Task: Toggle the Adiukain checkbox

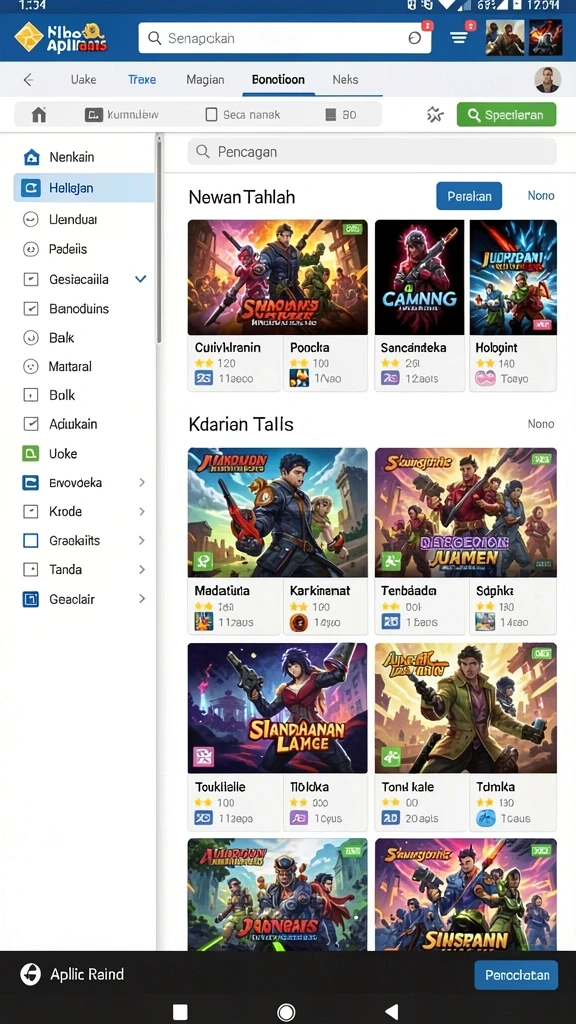Action: [31, 424]
